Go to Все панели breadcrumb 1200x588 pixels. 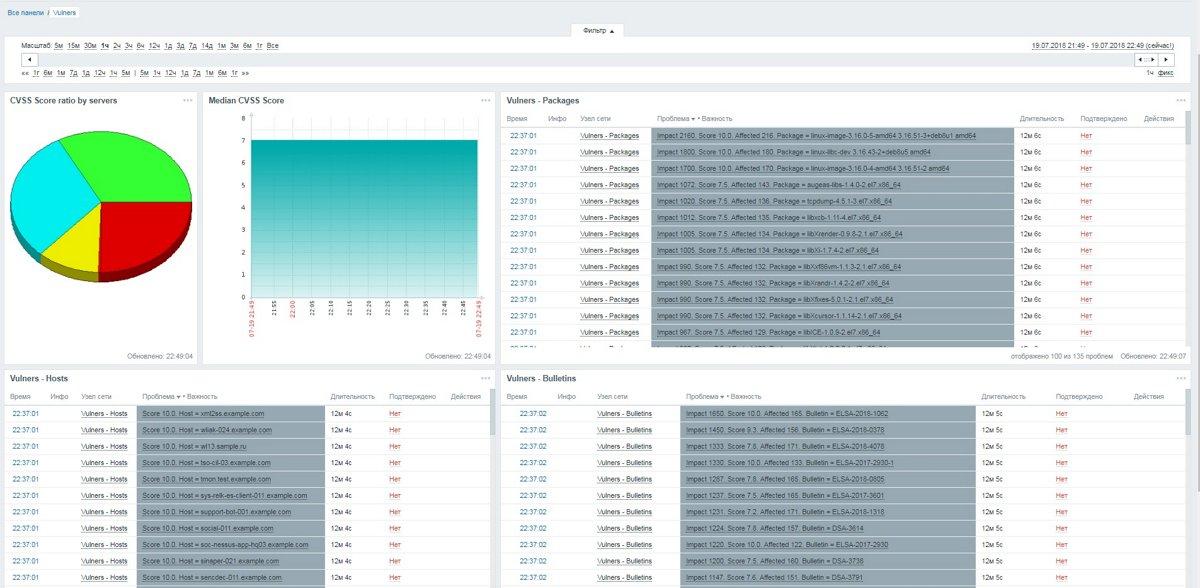[x=25, y=12]
